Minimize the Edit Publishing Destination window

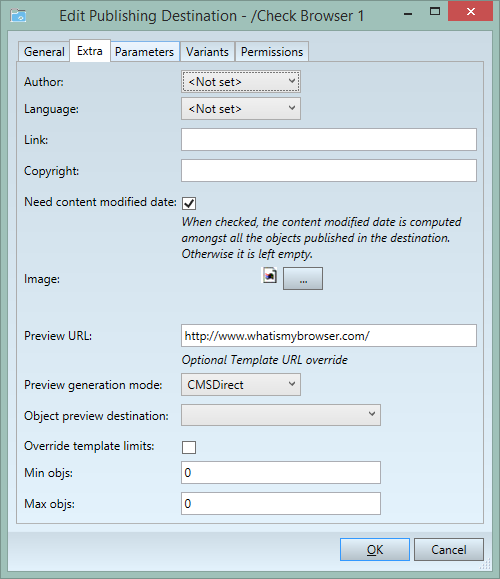pyautogui.click(x=408, y=13)
